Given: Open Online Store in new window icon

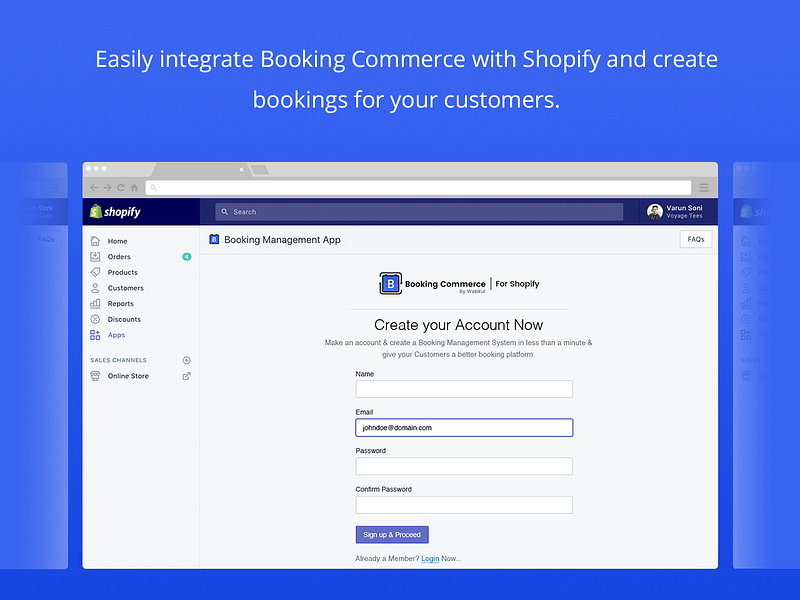Looking at the screenshot, I should 187,376.
